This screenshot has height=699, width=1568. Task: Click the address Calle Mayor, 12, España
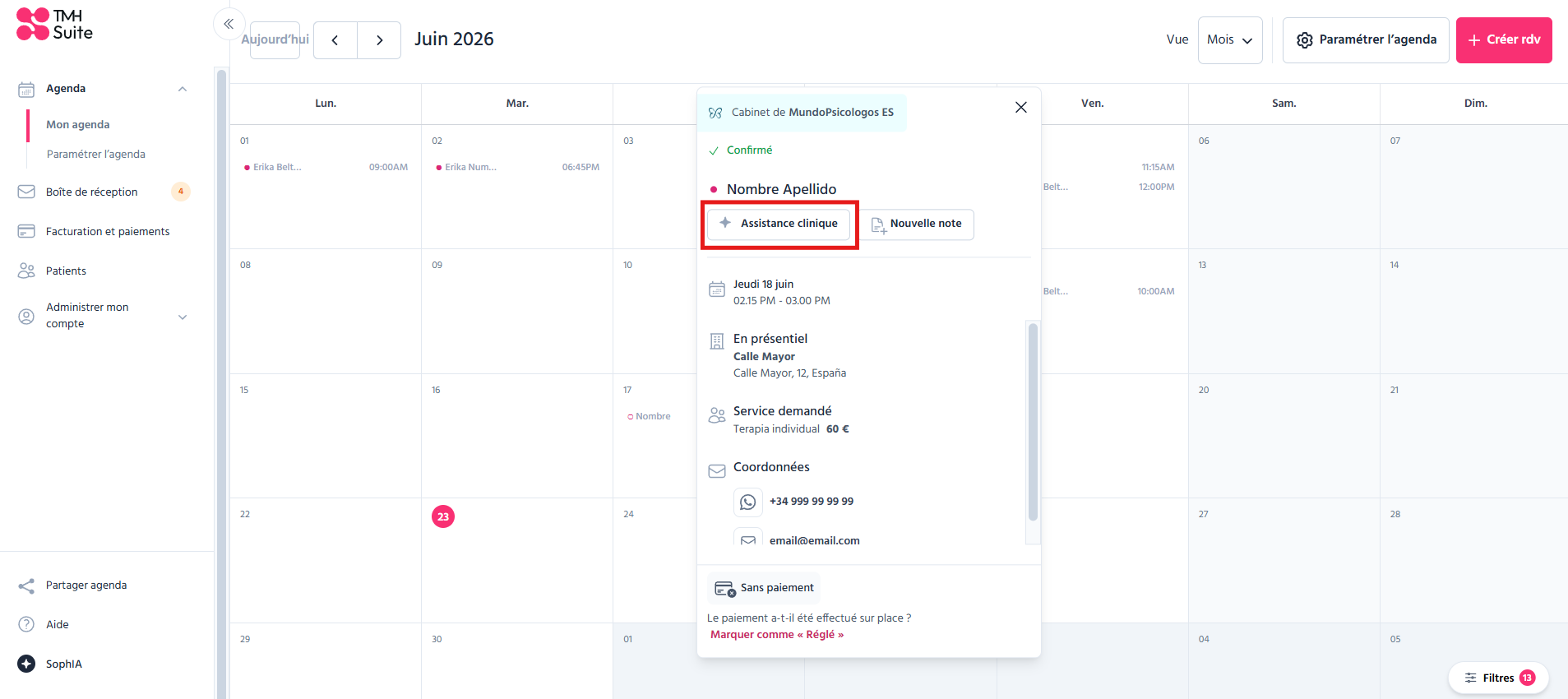789,373
